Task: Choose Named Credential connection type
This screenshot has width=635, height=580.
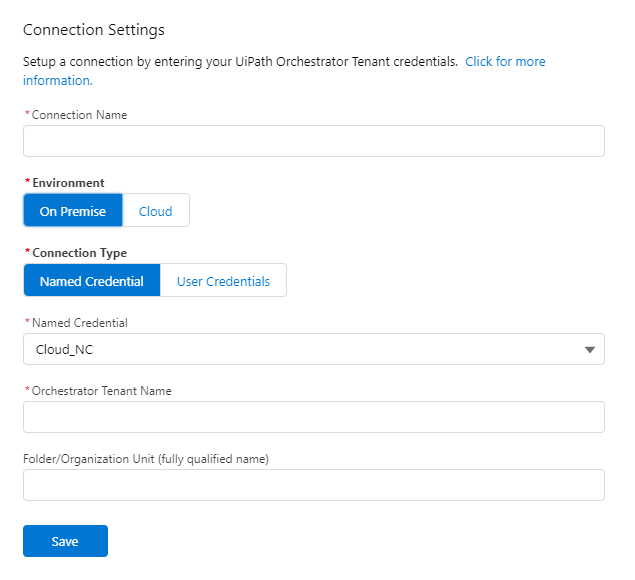Action: 92,281
